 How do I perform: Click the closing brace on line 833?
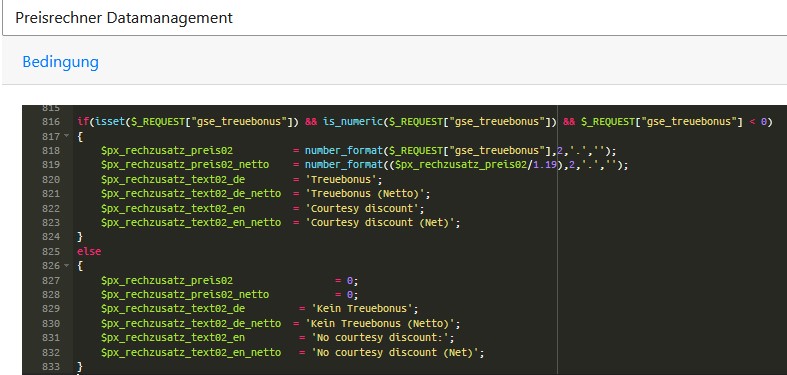click(80, 366)
